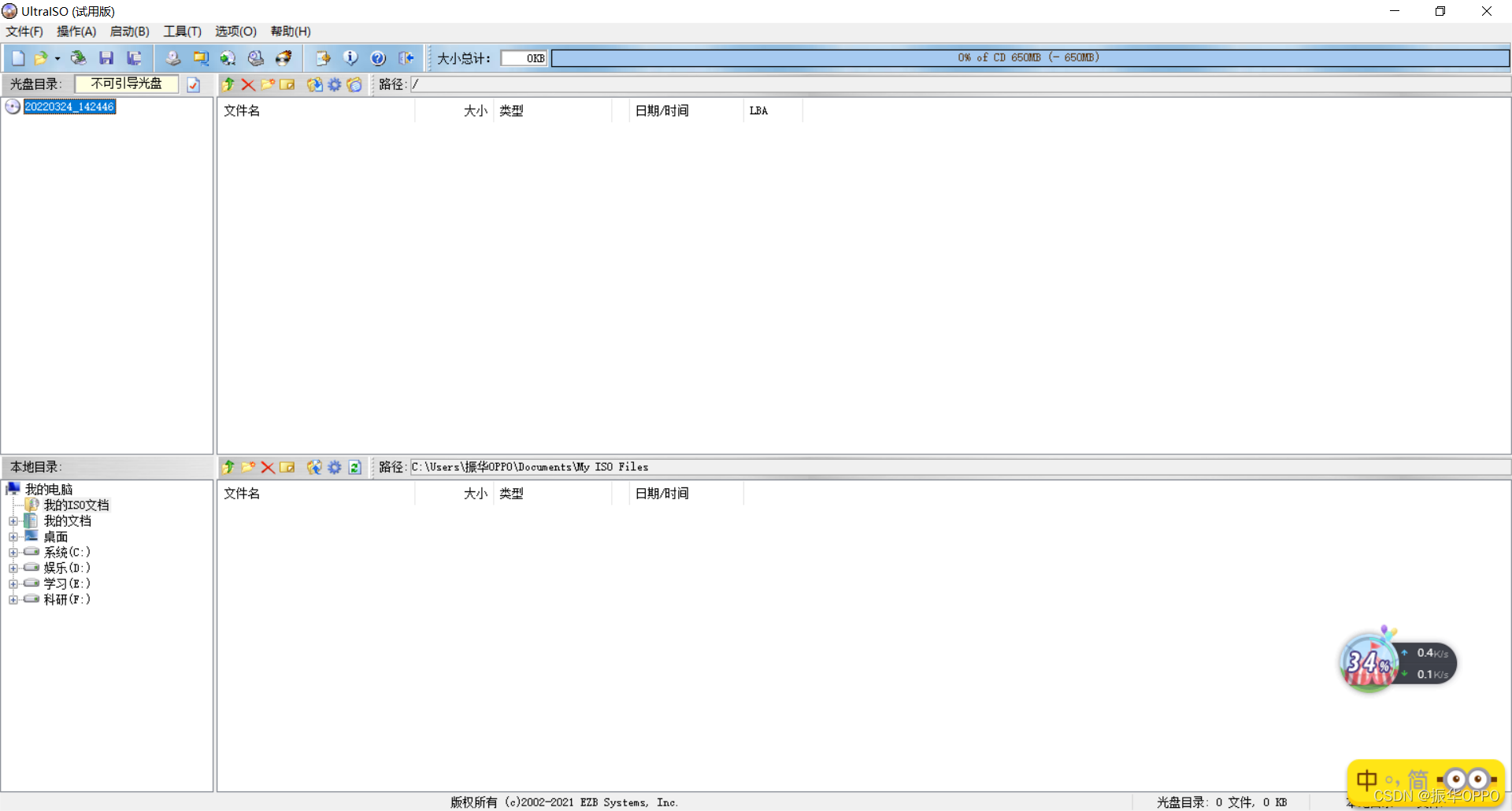Expand the 我的文档 tree node

(13, 521)
